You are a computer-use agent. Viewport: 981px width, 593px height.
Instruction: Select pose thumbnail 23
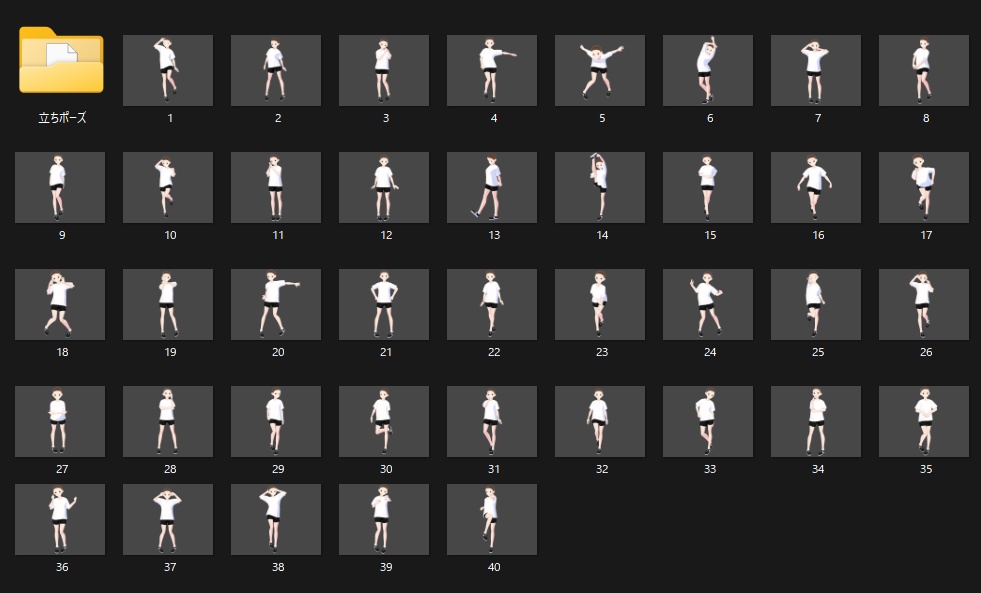click(600, 304)
